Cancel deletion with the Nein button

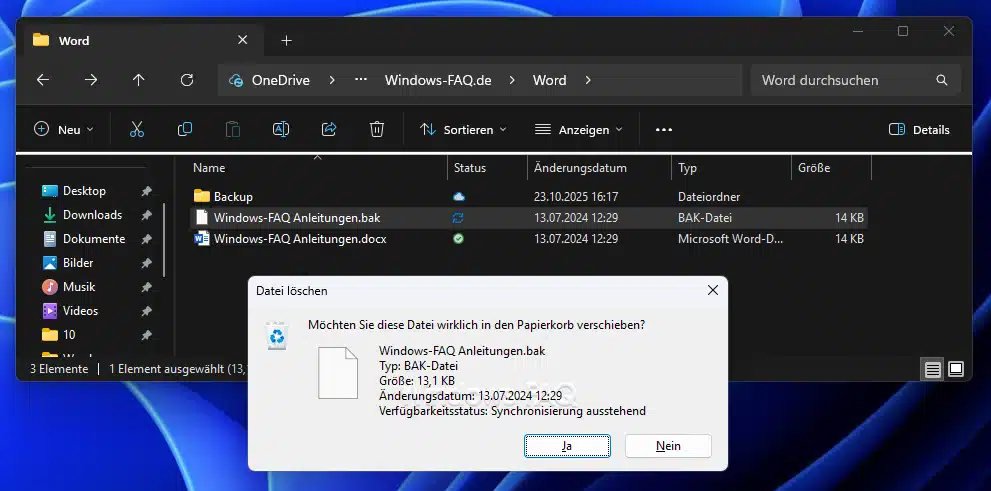[x=668, y=446]
